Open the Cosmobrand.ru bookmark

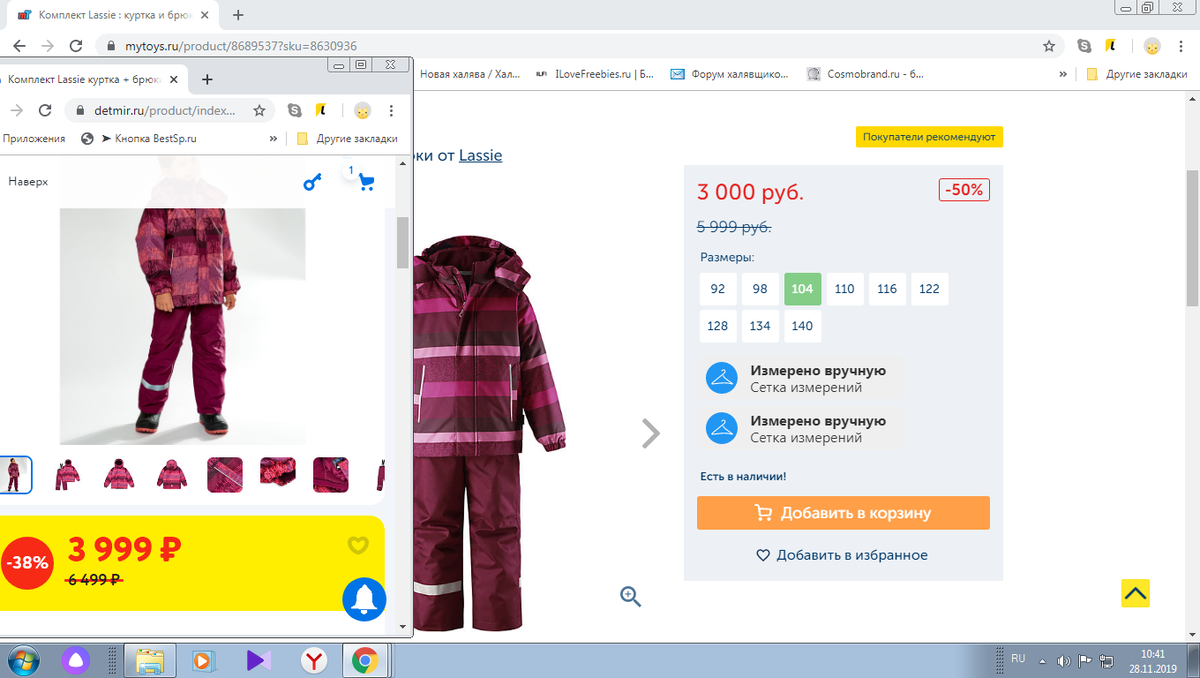coord(865,74)
